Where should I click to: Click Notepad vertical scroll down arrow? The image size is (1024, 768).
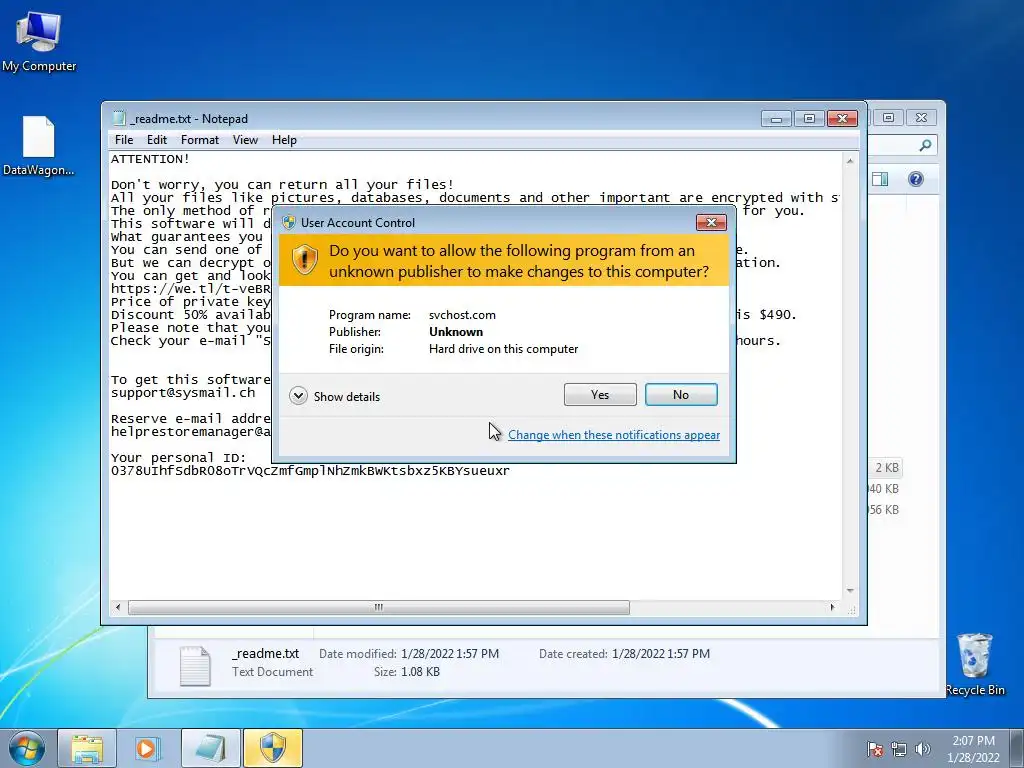(850, 590)
